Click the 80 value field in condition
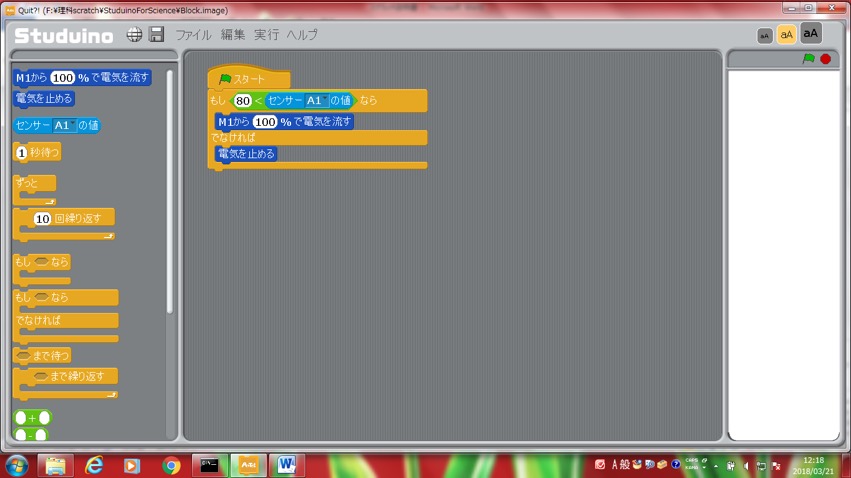851x478 pixels. (x=243, y=100)
